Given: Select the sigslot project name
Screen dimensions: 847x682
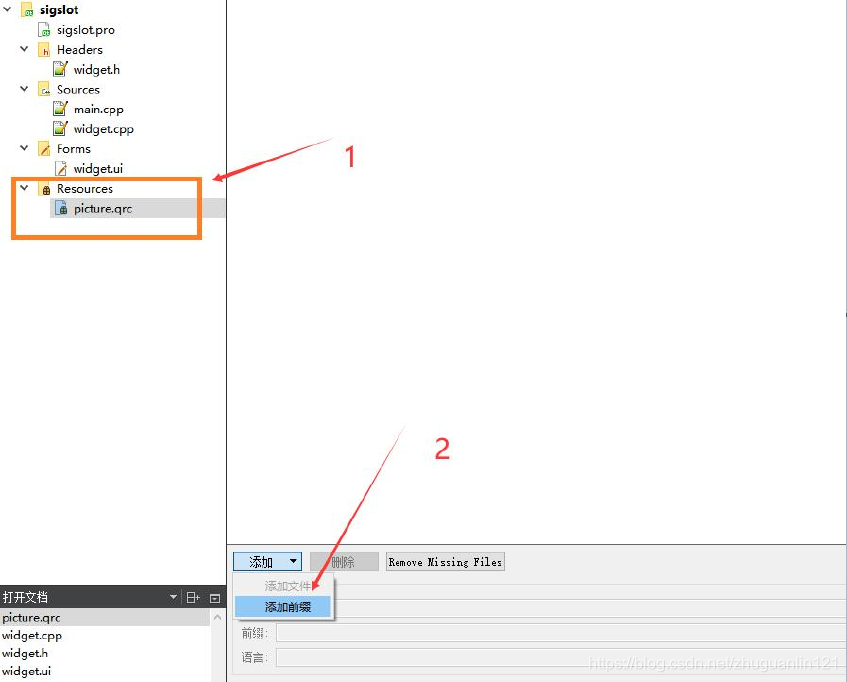Looking at the screenshot, I should point(59,10).
